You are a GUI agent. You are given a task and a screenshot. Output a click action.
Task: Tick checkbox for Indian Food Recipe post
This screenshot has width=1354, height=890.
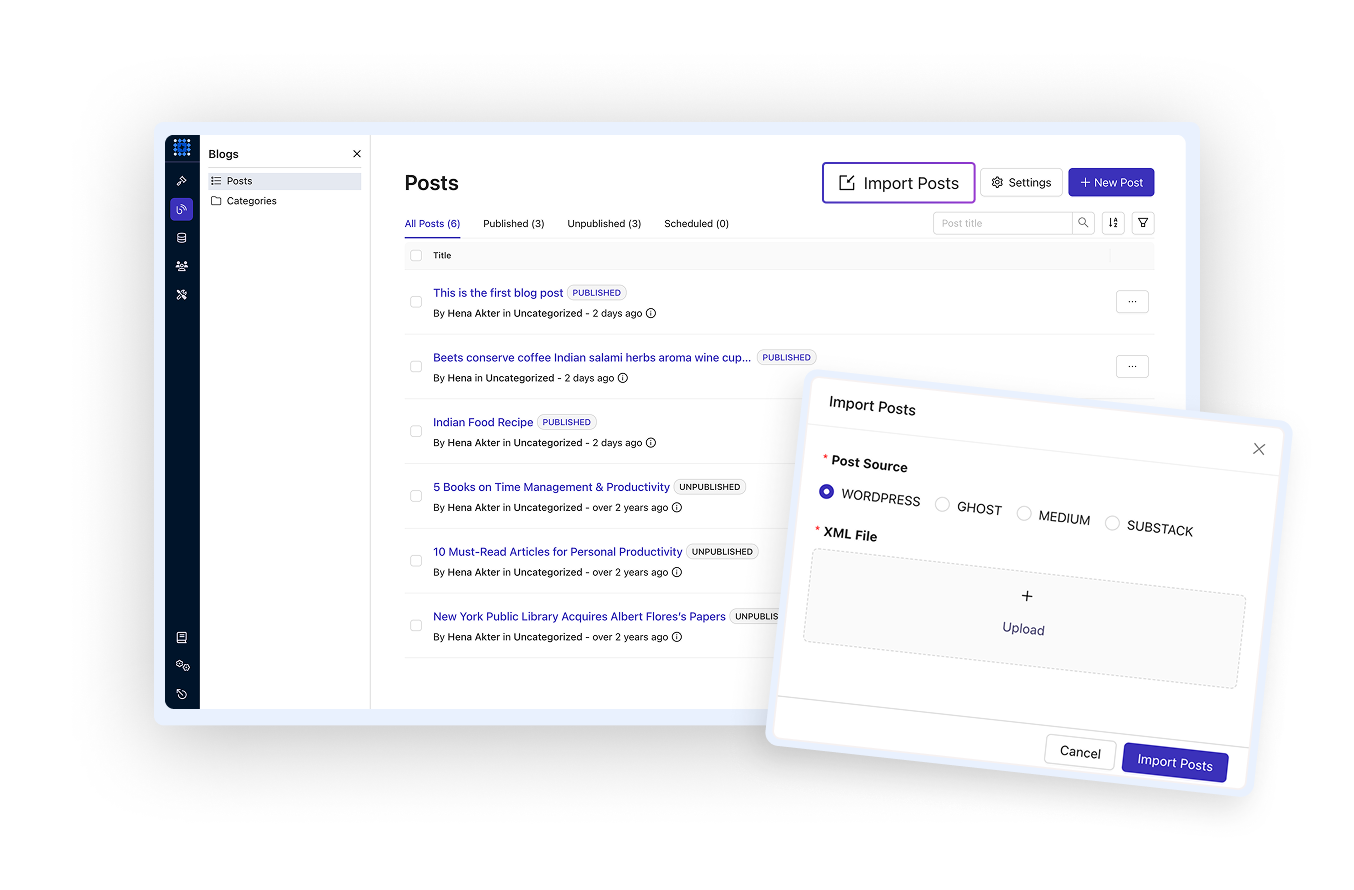416,431
